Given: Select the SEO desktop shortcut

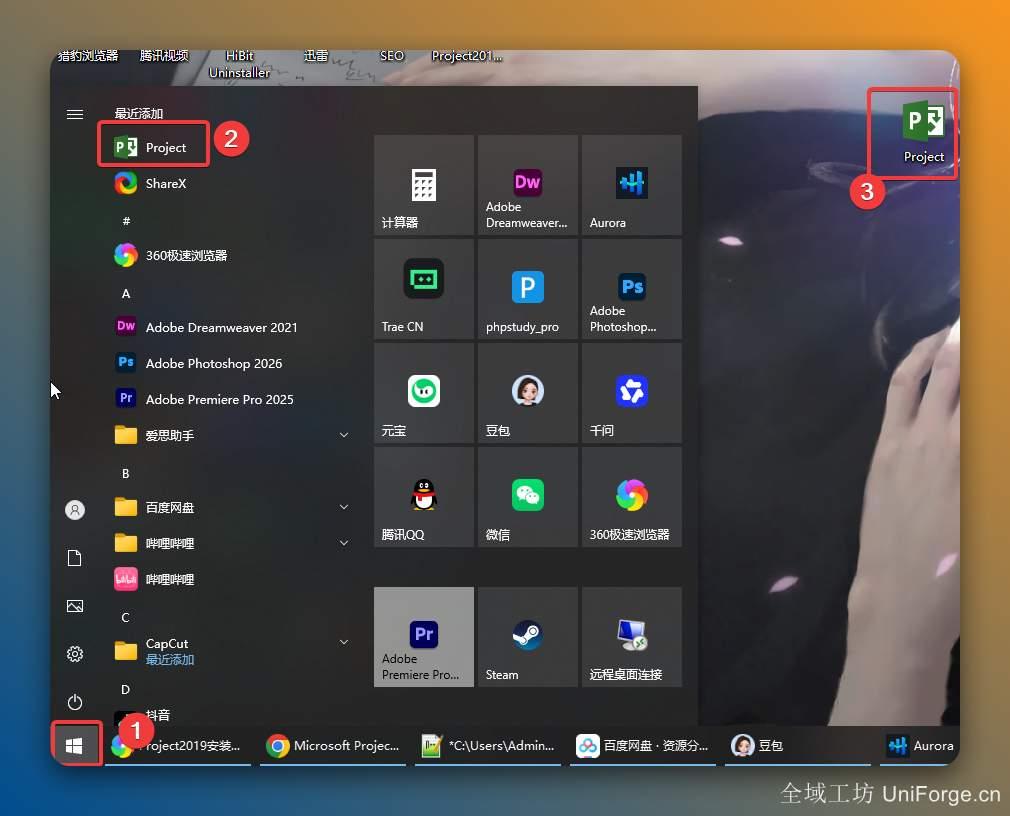Looking at the screenshot, I should (x=392, y=56).
